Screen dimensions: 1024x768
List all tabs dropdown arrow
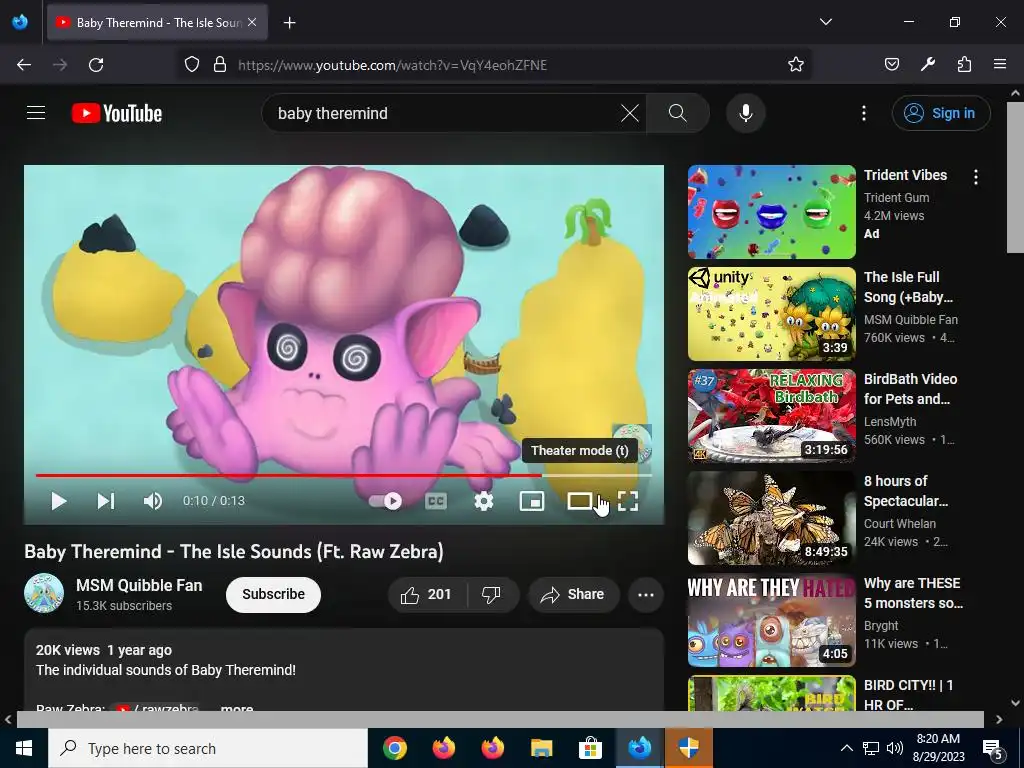[825, 22]
